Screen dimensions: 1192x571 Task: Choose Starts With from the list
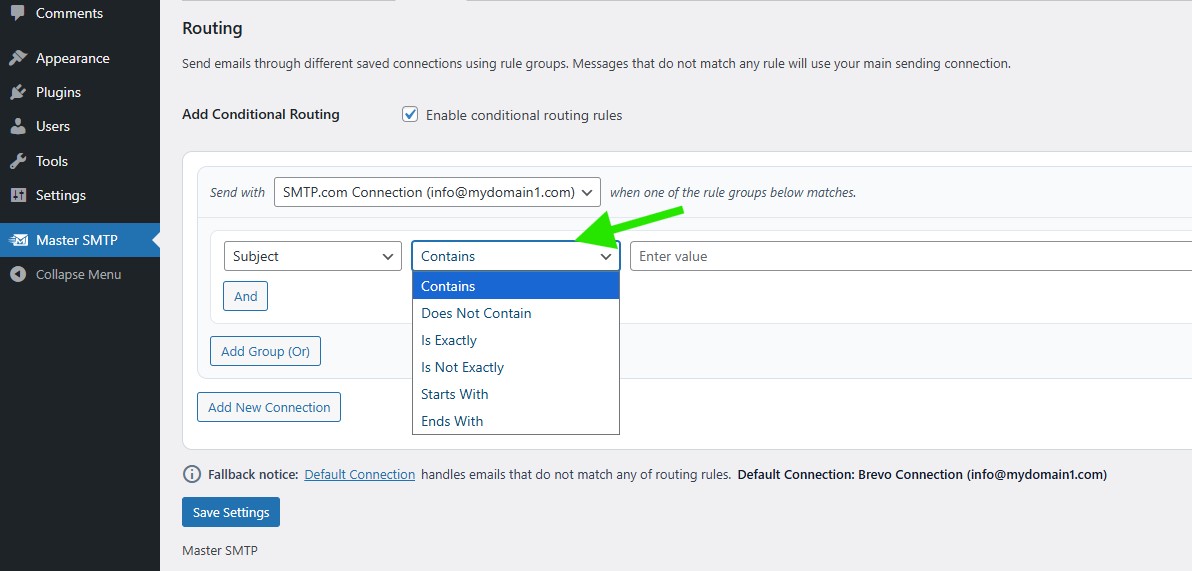point(454,394)
